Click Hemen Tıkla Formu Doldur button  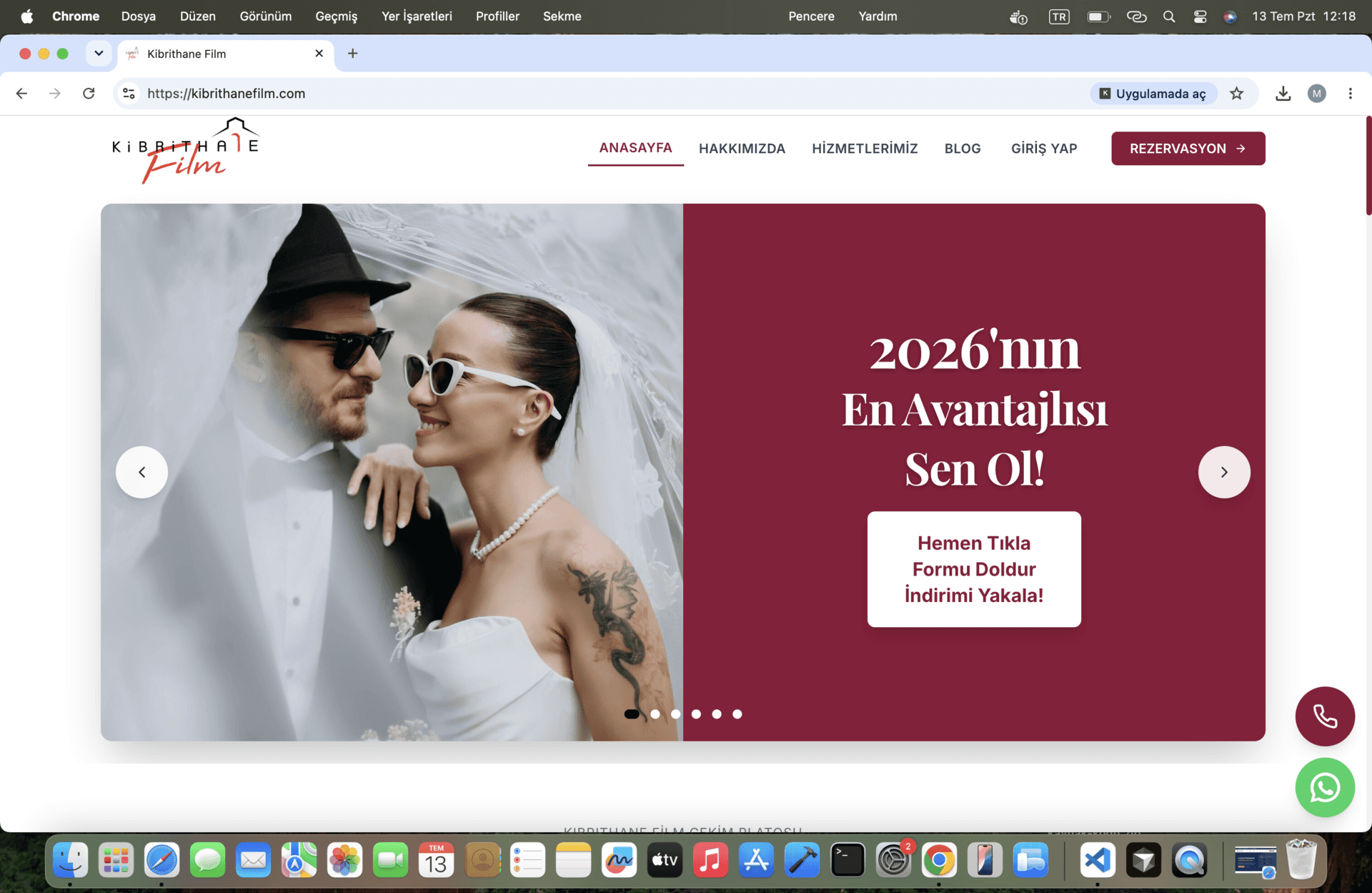[974, 569]
